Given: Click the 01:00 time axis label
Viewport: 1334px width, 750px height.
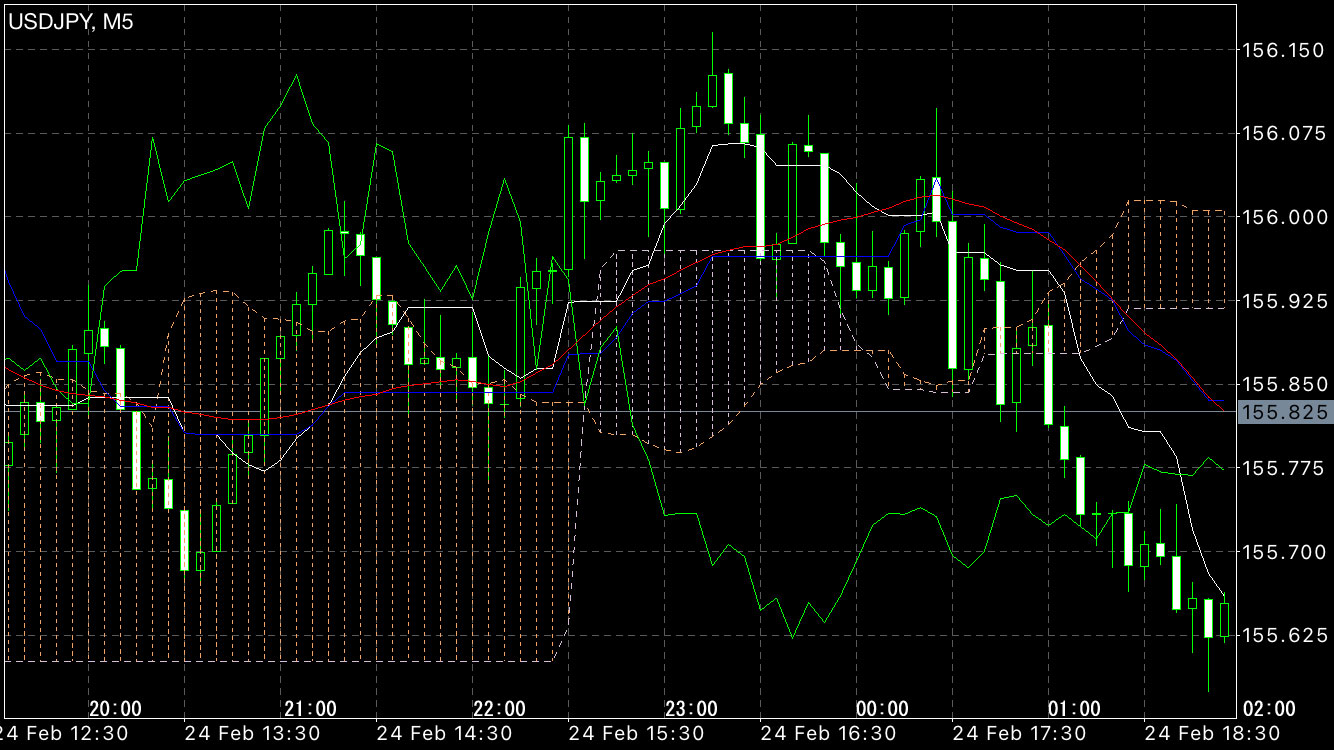Looking at the screenshot, I should [x=1075, y=709].
